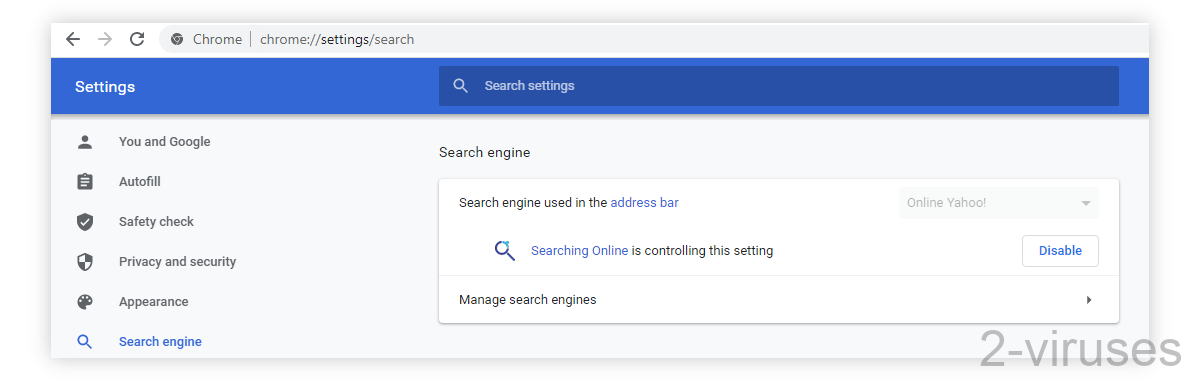
Task: Open Privacy and security section
Action: [178, 262]
